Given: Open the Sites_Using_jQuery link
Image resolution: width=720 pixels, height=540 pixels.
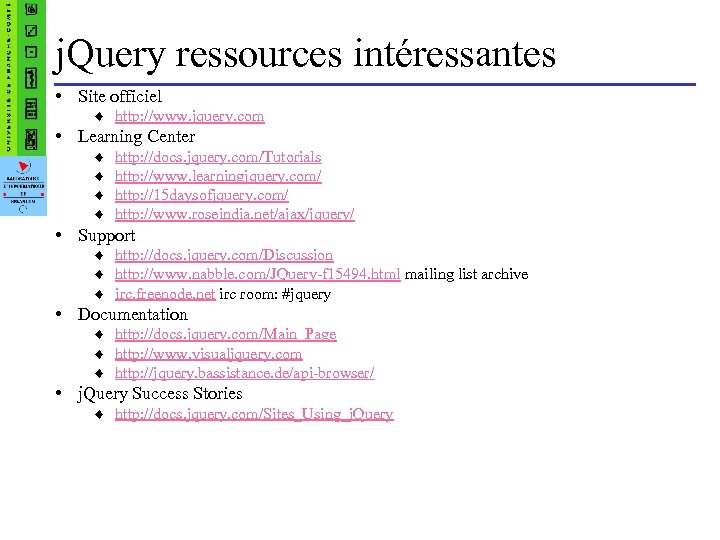Looking at the screenshot, I should pyautogui.click(x=254, y=414).
